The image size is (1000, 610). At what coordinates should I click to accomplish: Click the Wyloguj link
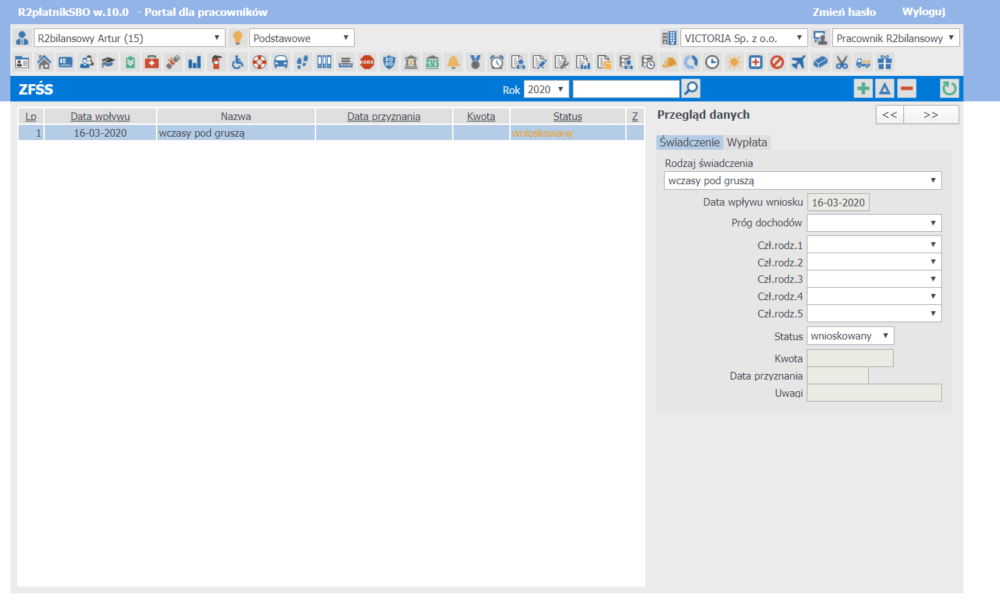coord(923,12)
